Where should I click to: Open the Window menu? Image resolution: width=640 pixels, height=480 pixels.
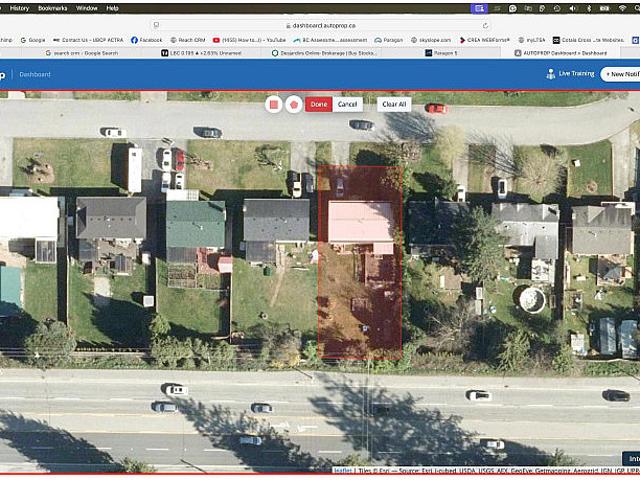pos(87,7)
